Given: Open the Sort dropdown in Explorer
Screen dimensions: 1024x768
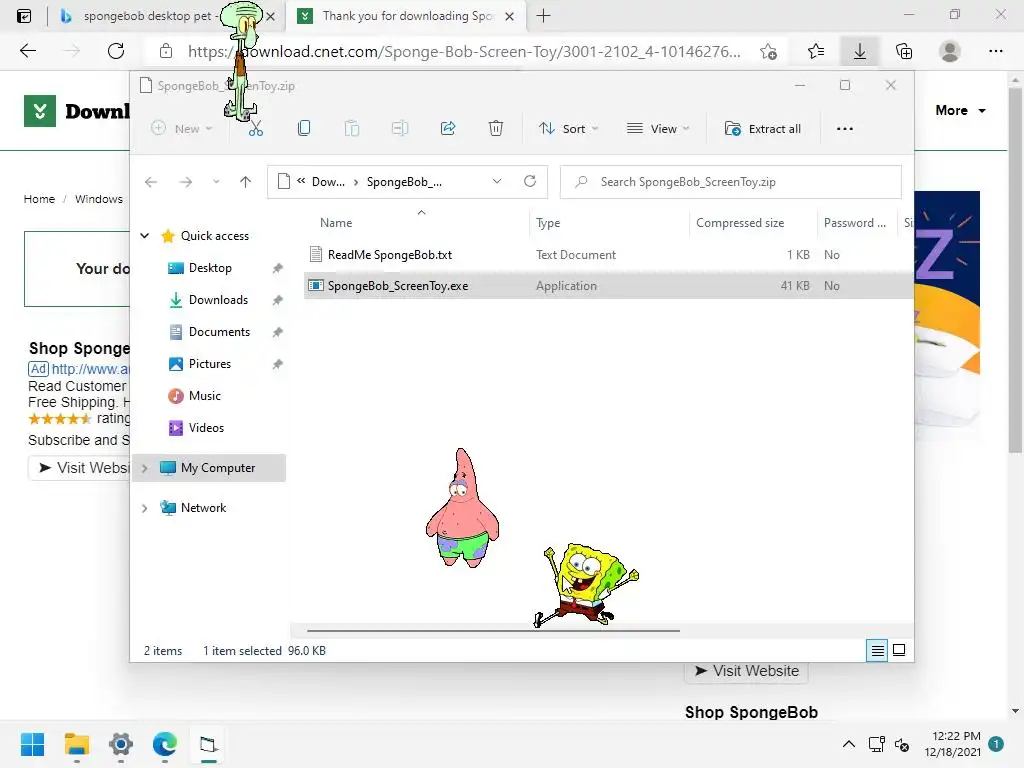Looking at the screenshot, I should 568,129.
